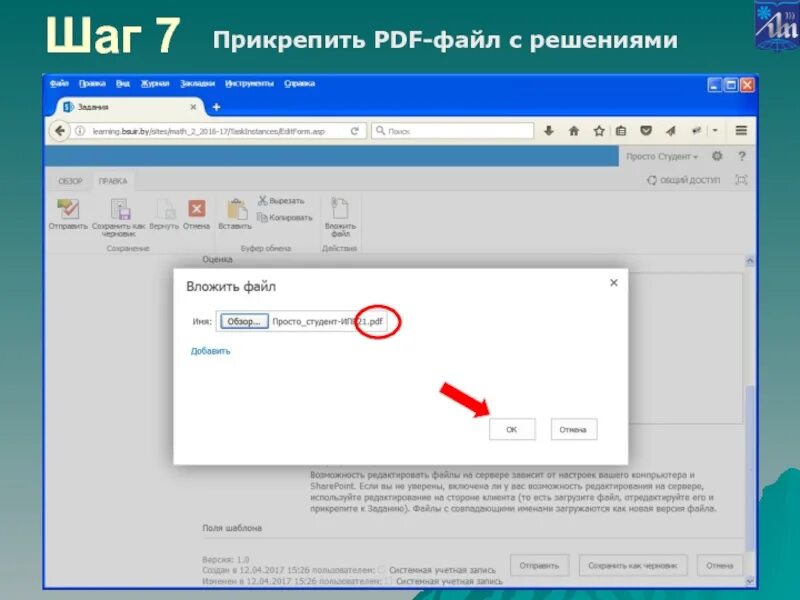Click the Копировать copy icon
This screenshot has width=800, height=600.
[x=284, y=217]
